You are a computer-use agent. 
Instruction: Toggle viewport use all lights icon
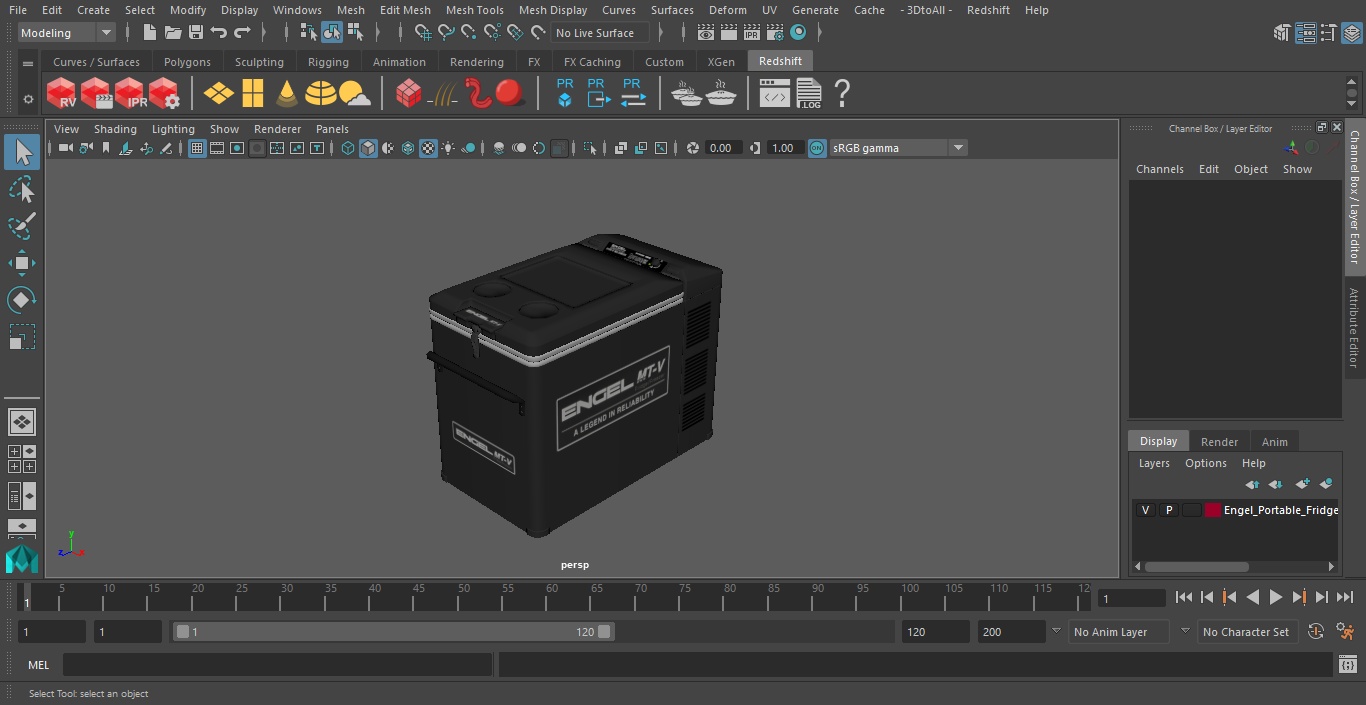pos(448,148)
